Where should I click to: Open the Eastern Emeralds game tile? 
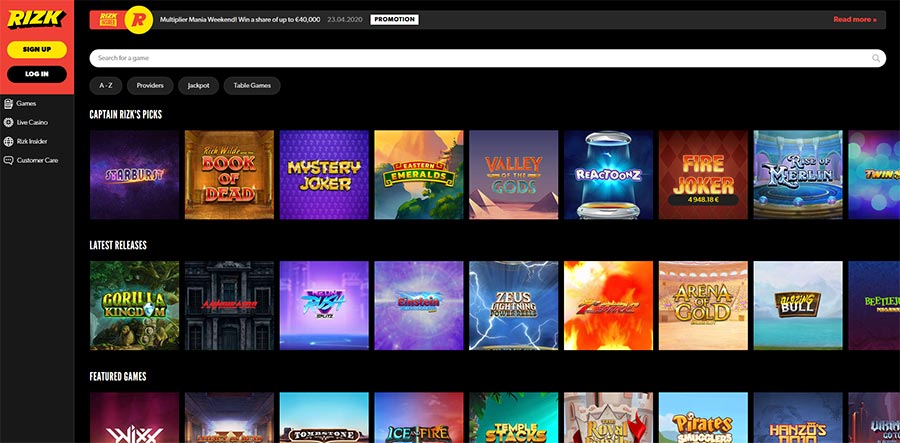click(418, 174)
